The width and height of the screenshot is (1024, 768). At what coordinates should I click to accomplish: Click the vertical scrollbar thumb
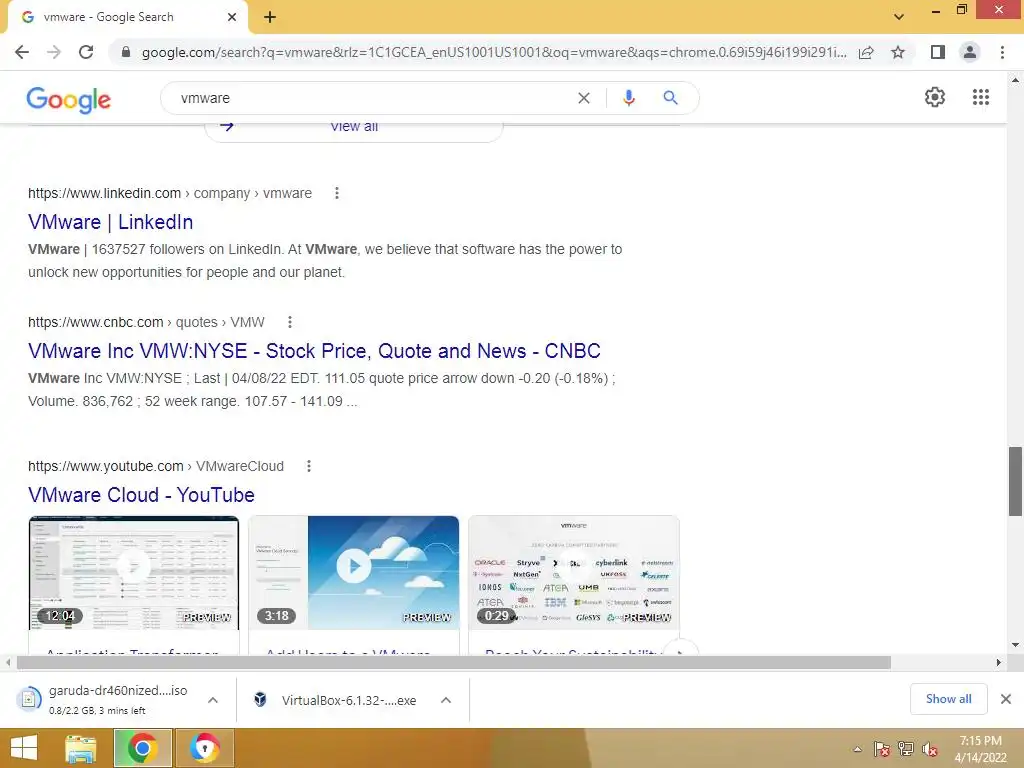point(1015,481)
